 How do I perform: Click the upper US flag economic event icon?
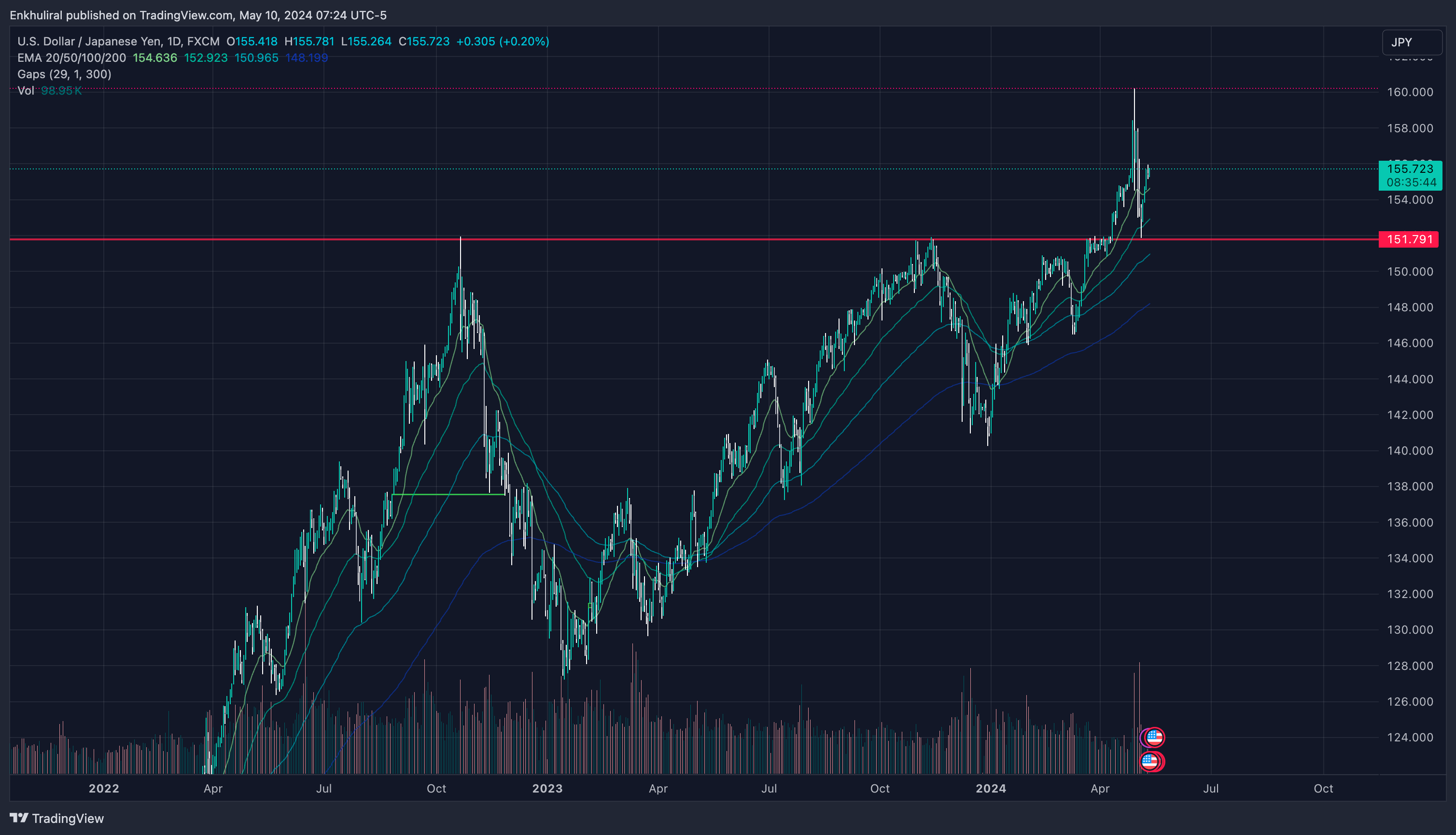[1154, 737]
